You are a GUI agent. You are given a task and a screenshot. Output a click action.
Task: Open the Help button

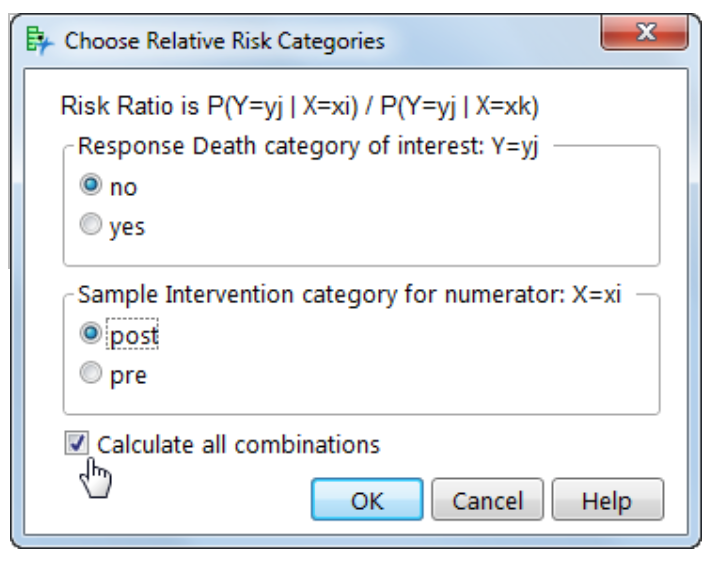[x=608, y=500]
